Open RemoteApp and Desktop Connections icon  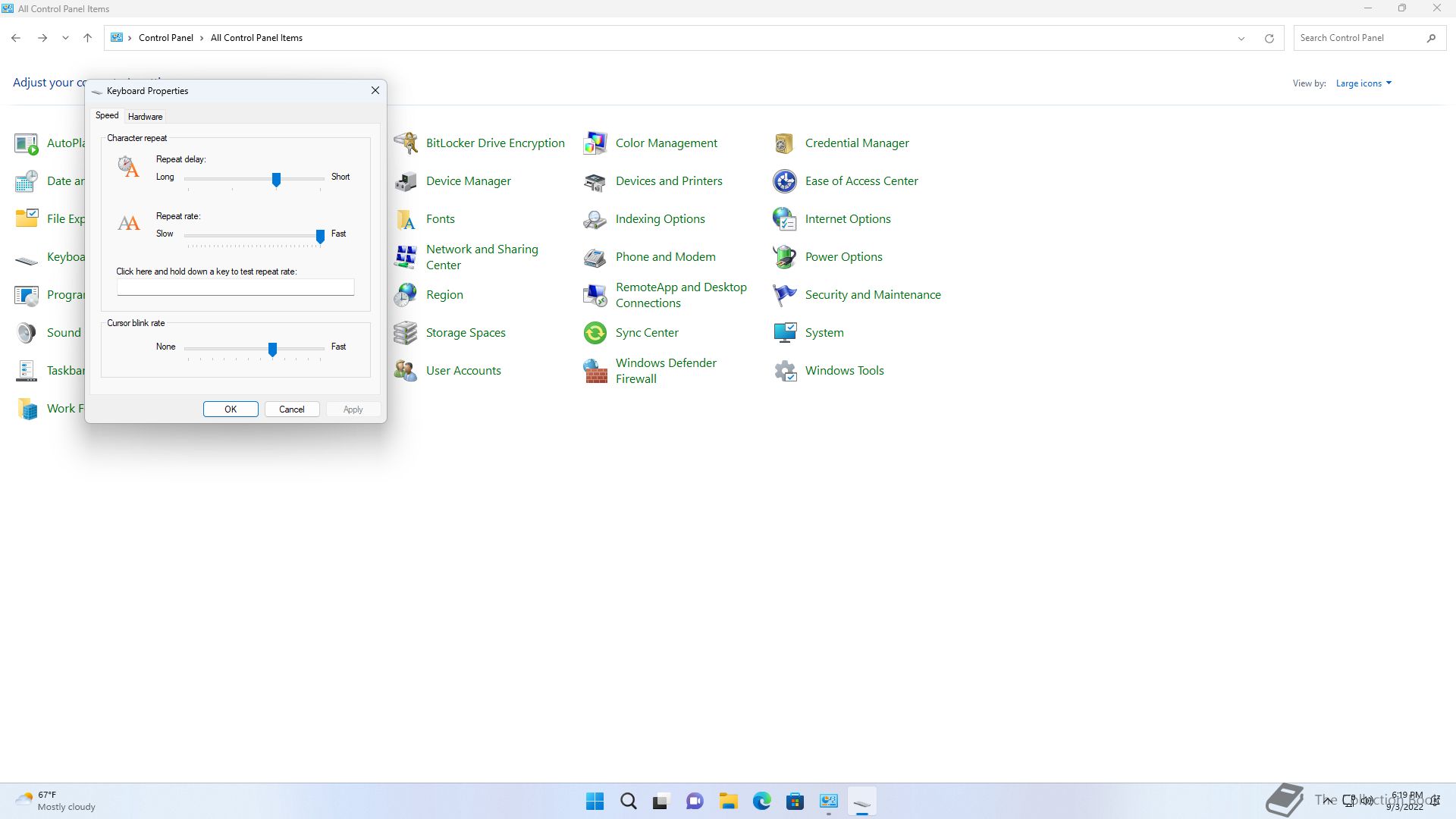click(x=595, y=295)
